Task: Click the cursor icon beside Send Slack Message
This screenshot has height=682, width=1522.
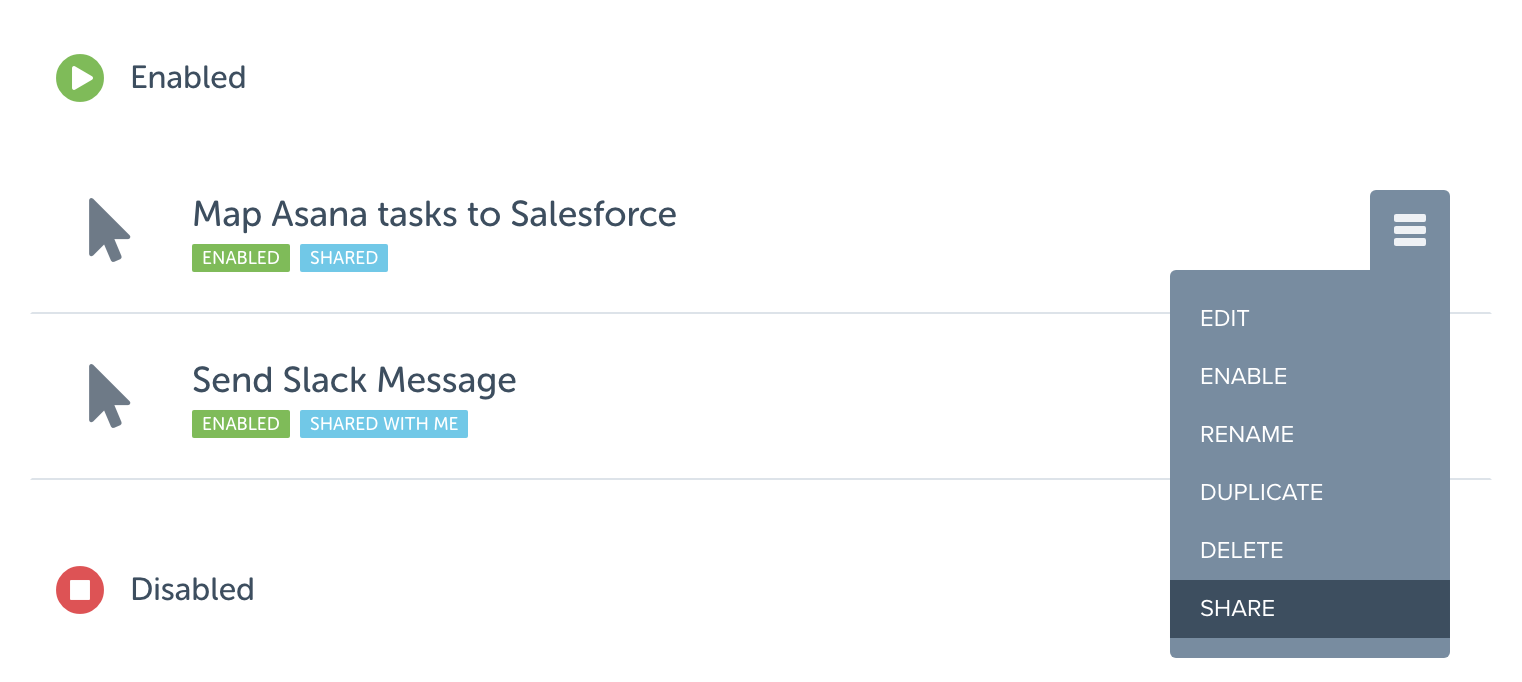Action: click(x=109, y=396)
